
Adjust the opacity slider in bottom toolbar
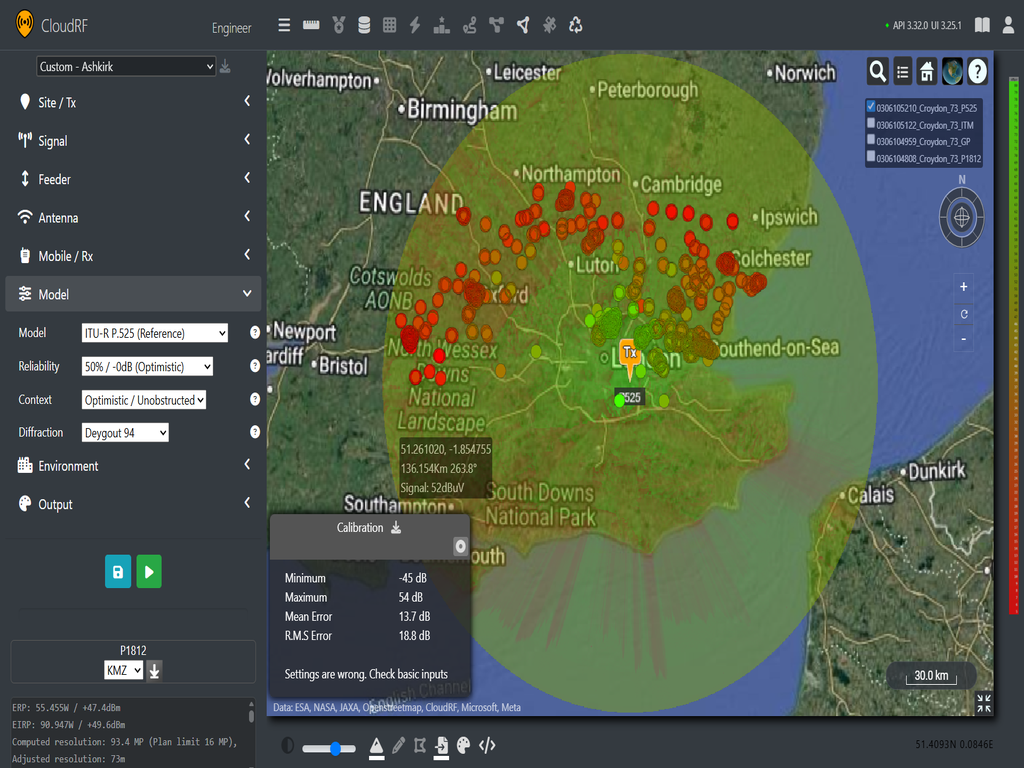(336, 747)
